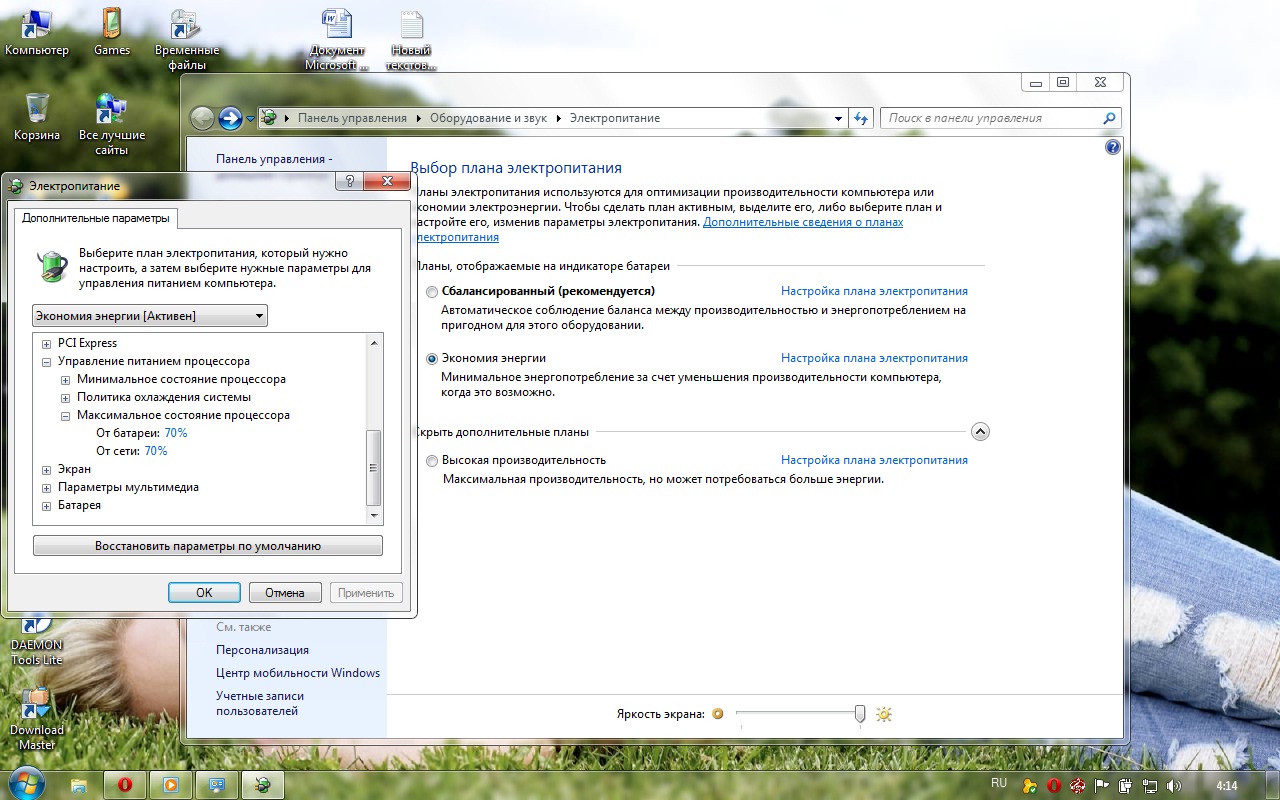Open the Центр мобильности Windows link
The height and width of the screenshot is (800, 1280).
coord(298,673)
